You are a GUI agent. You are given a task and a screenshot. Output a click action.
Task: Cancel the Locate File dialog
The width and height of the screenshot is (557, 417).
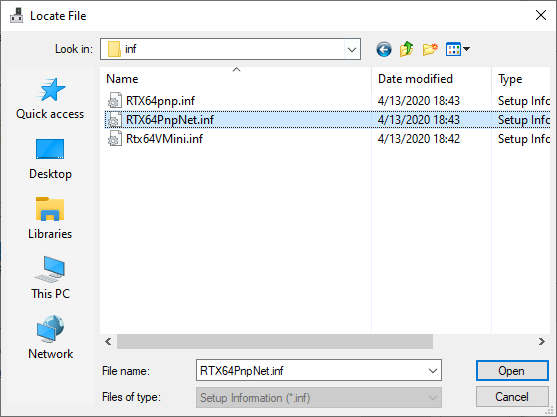512,397
